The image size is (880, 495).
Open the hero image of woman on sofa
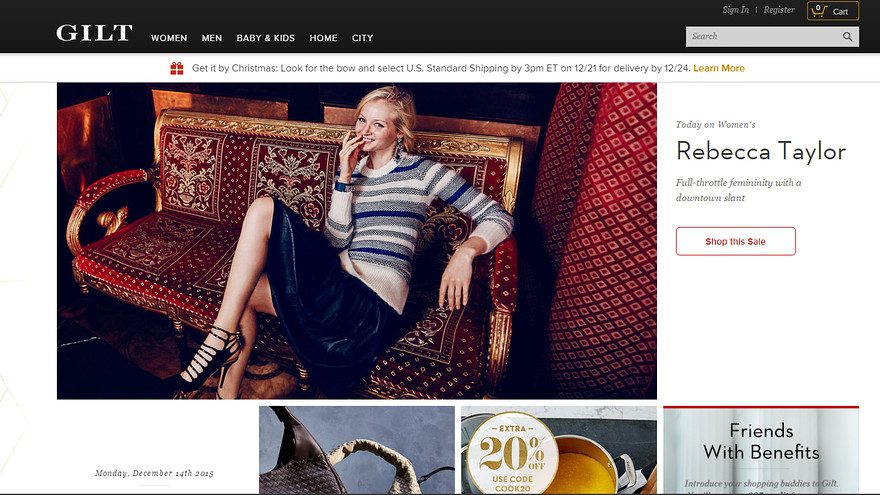(x=356, y=240)
